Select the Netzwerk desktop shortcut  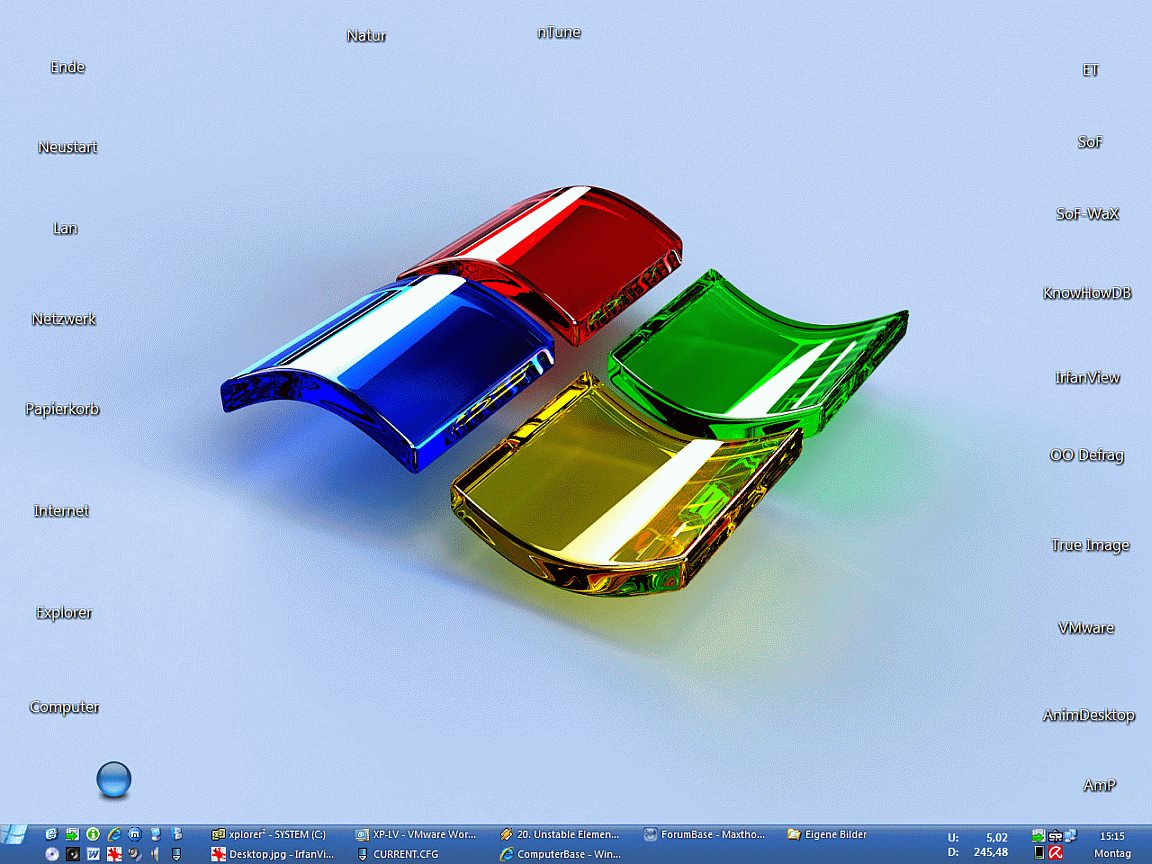tap(64, 319)
